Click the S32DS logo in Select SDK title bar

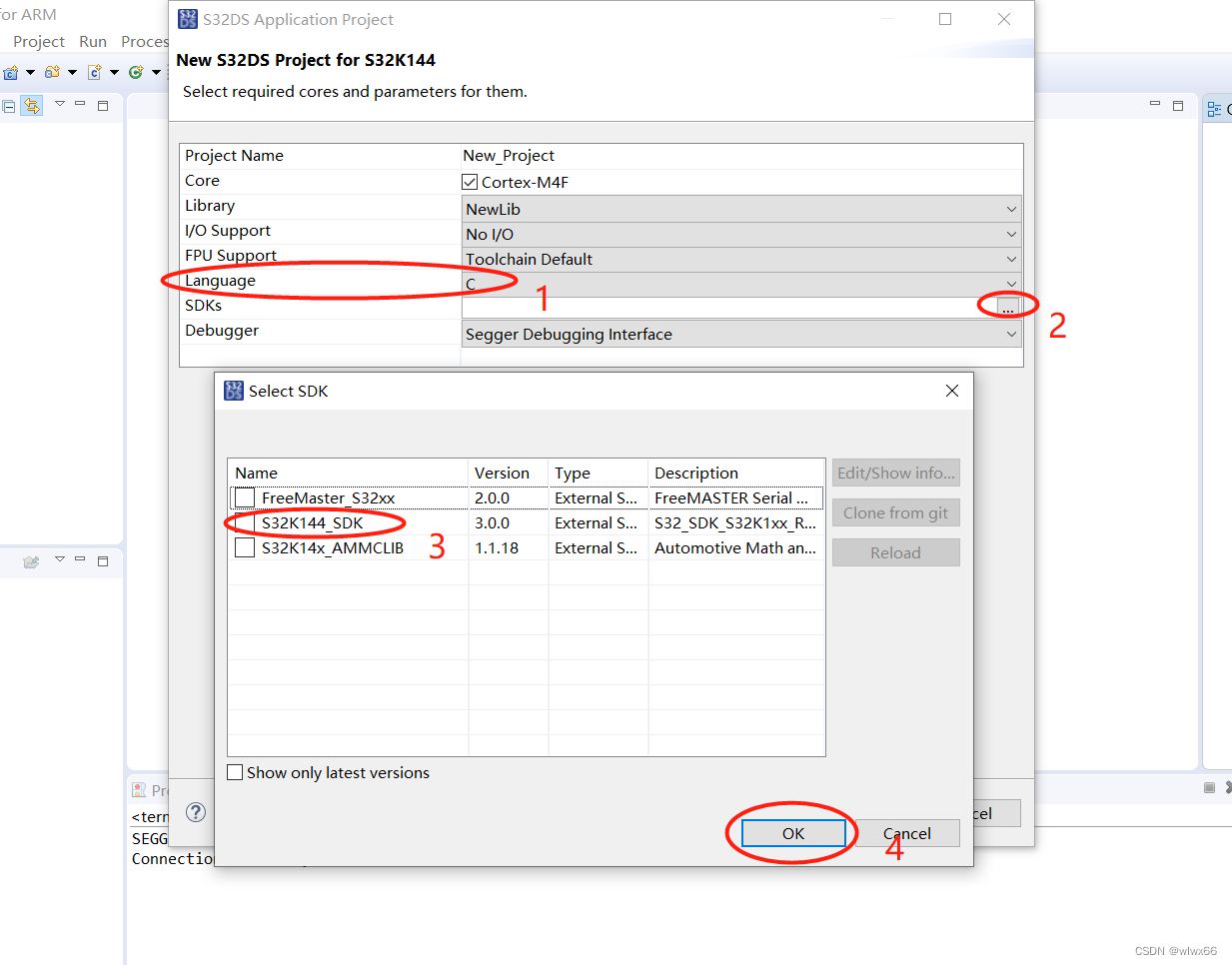click(x=234, y=391)
